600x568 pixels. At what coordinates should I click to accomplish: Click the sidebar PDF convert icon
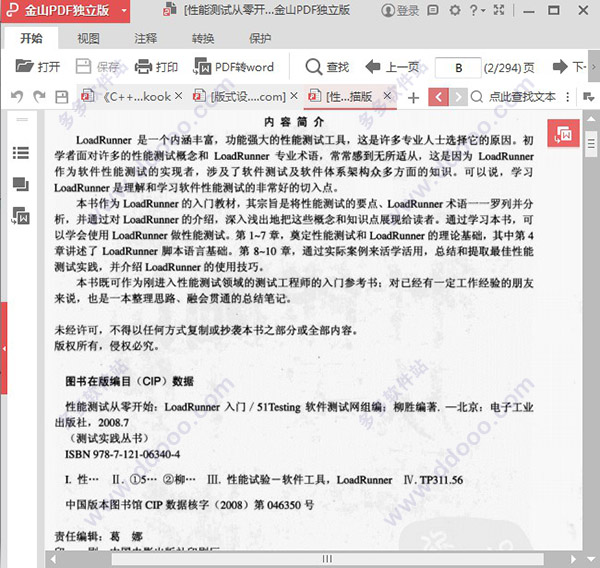coord(21,216)
